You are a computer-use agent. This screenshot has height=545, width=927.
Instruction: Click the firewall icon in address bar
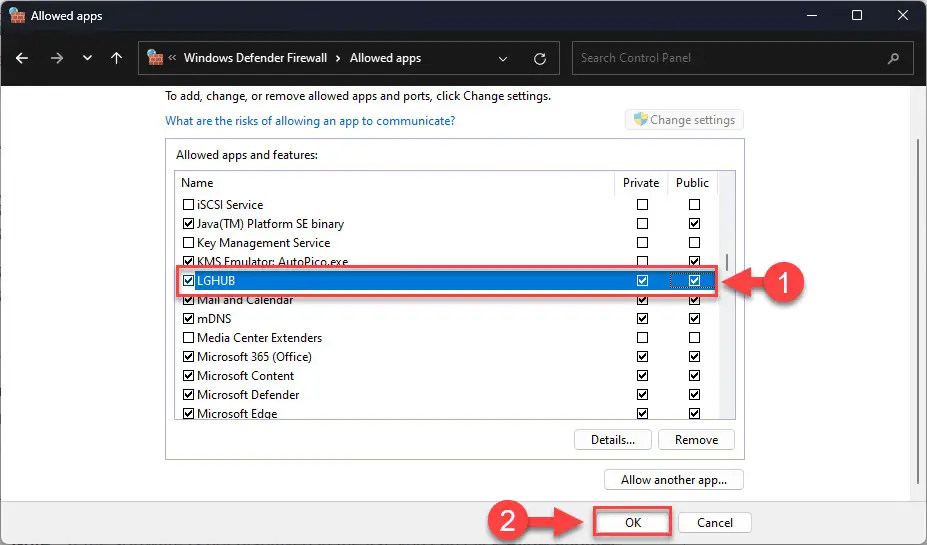pos(155,57)
